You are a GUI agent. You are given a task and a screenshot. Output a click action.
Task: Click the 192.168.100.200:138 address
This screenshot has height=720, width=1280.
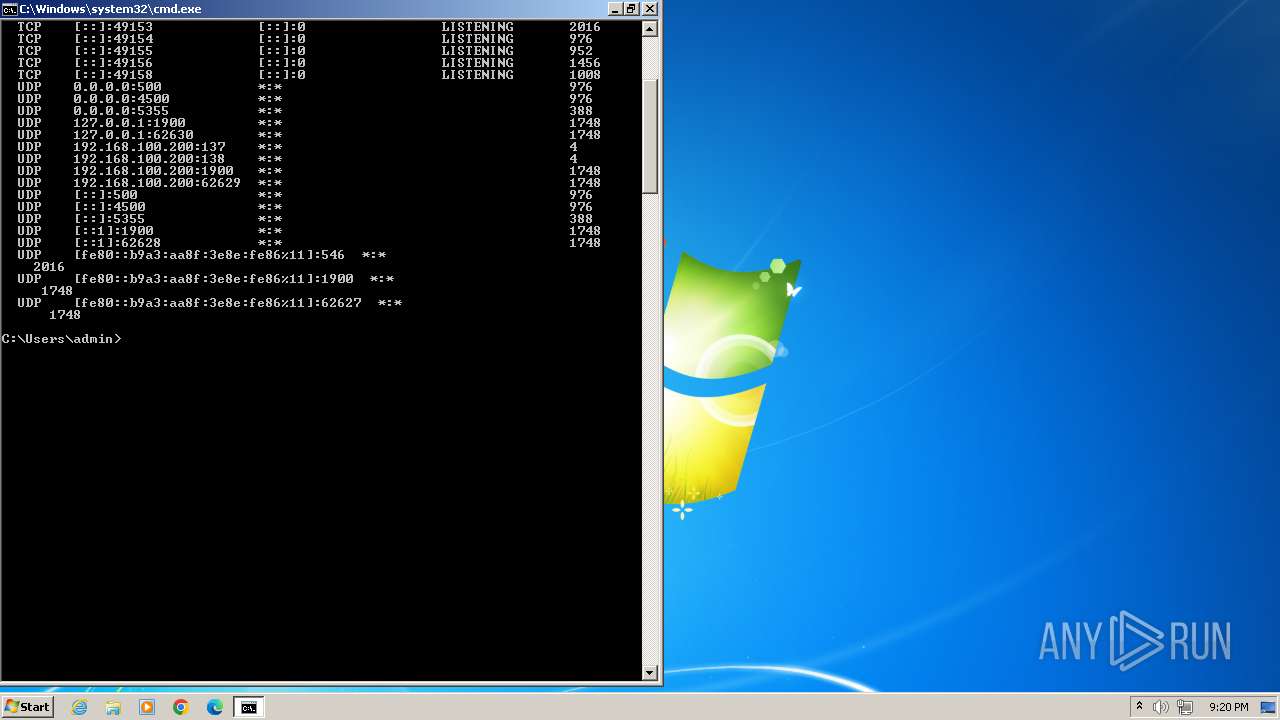pyautogui.click(x=149, y=159)
